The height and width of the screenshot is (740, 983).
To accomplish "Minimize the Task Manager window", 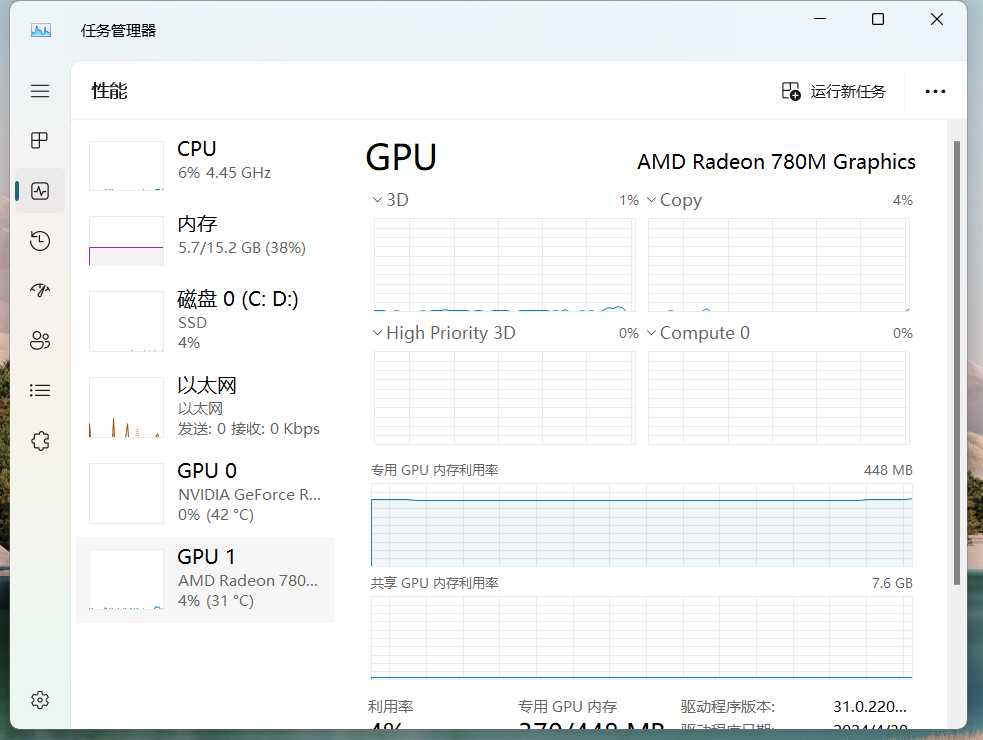I will (820, 19).
